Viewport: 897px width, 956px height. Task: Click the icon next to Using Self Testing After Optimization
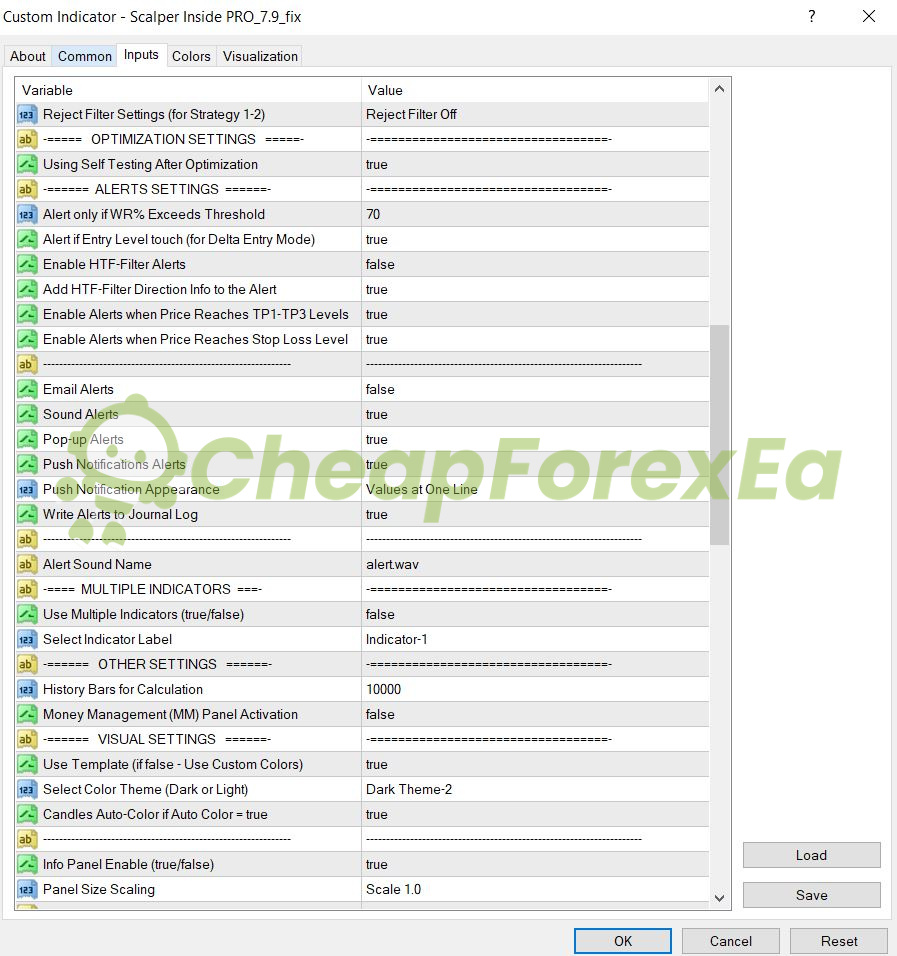point(26,165)
